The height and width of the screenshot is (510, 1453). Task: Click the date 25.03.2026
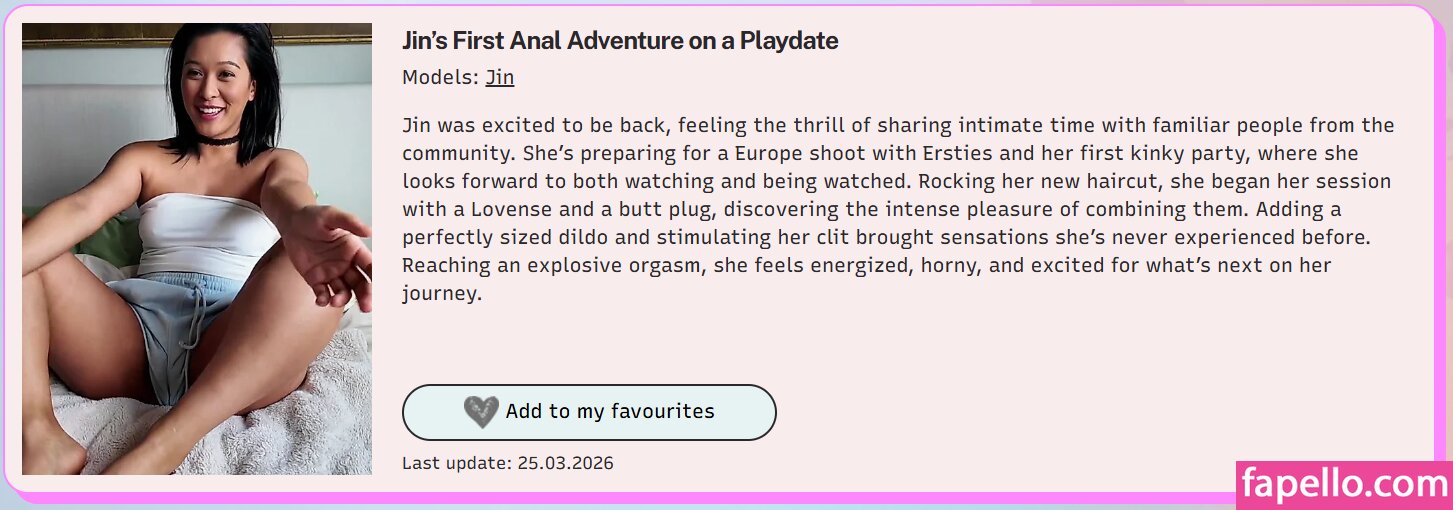(x=565, y=463)
